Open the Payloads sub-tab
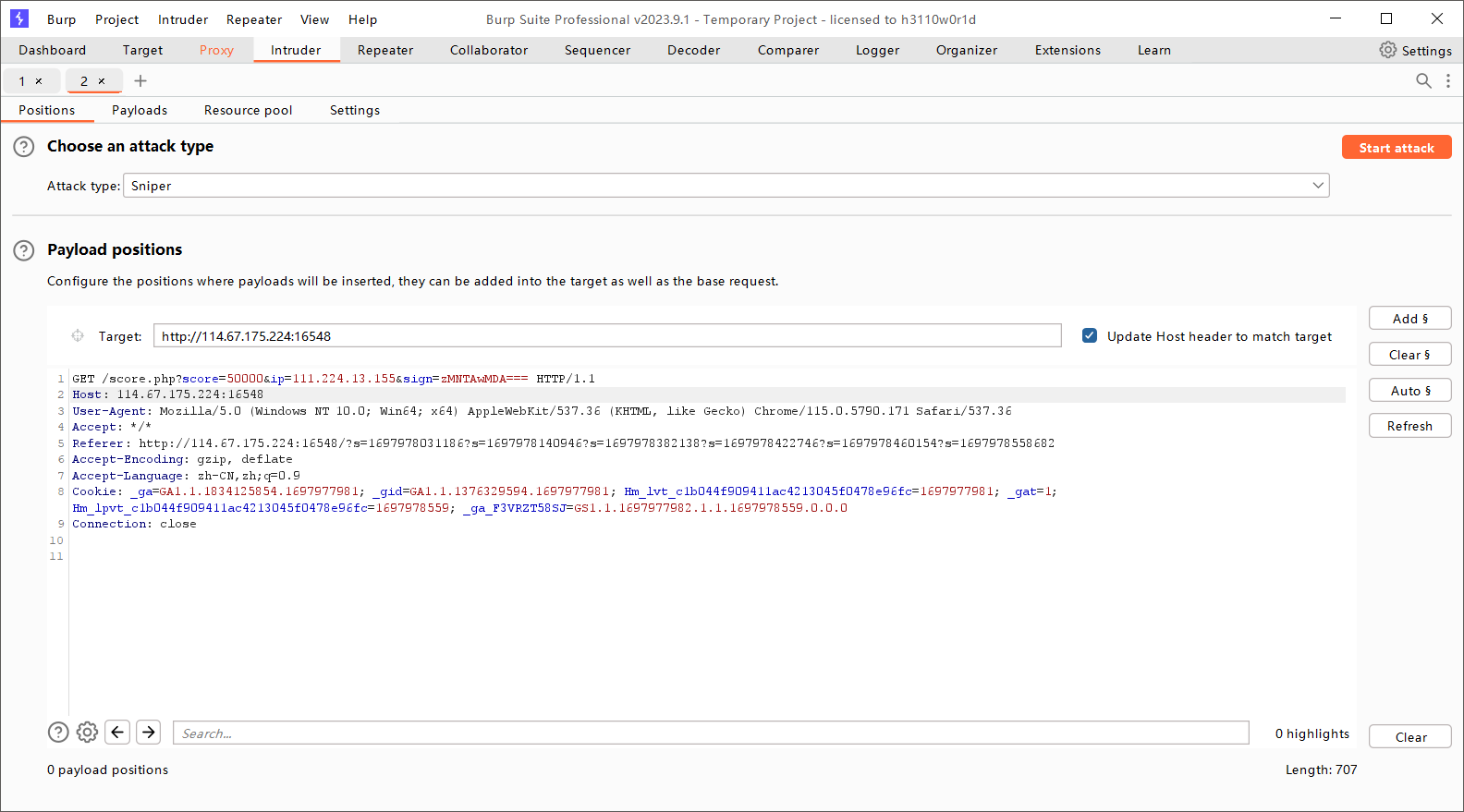The width and height of the screenshot is (1464, 812). pos(140,110)
